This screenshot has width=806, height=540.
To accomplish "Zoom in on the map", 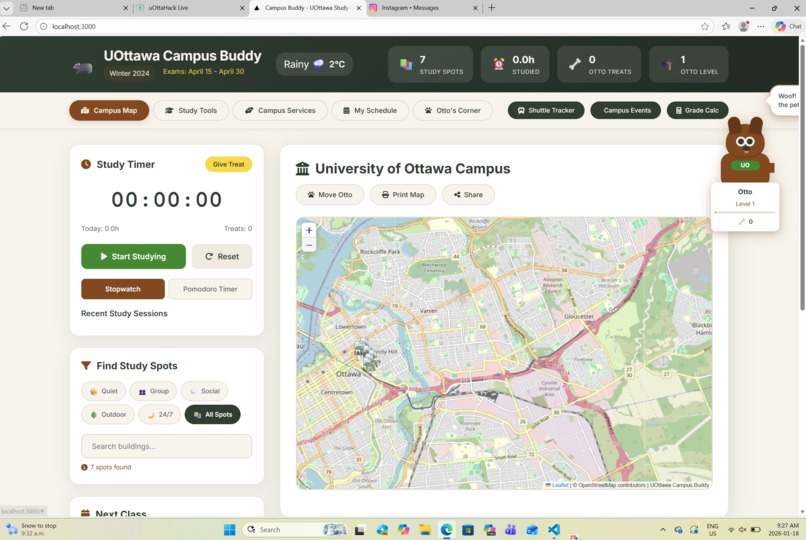I will coord(309,230).
